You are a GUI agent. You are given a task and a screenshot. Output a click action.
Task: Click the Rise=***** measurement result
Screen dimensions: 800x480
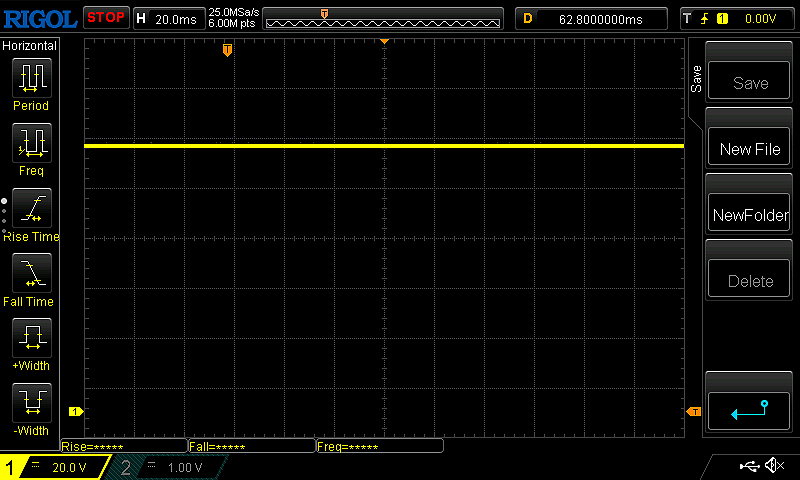click(124, 446)
